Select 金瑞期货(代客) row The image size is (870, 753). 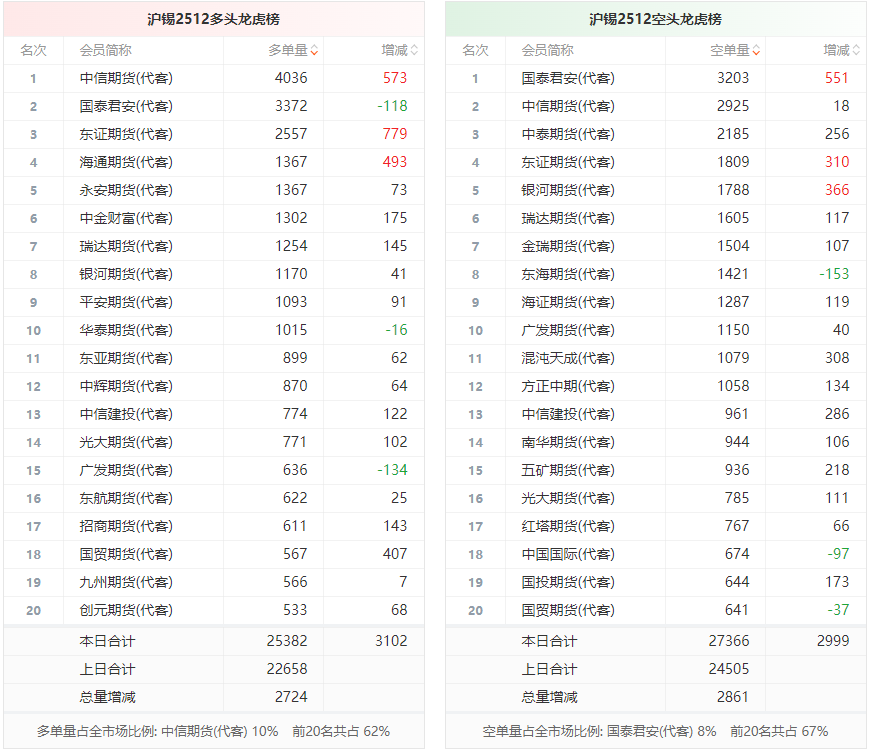[655, 246]
